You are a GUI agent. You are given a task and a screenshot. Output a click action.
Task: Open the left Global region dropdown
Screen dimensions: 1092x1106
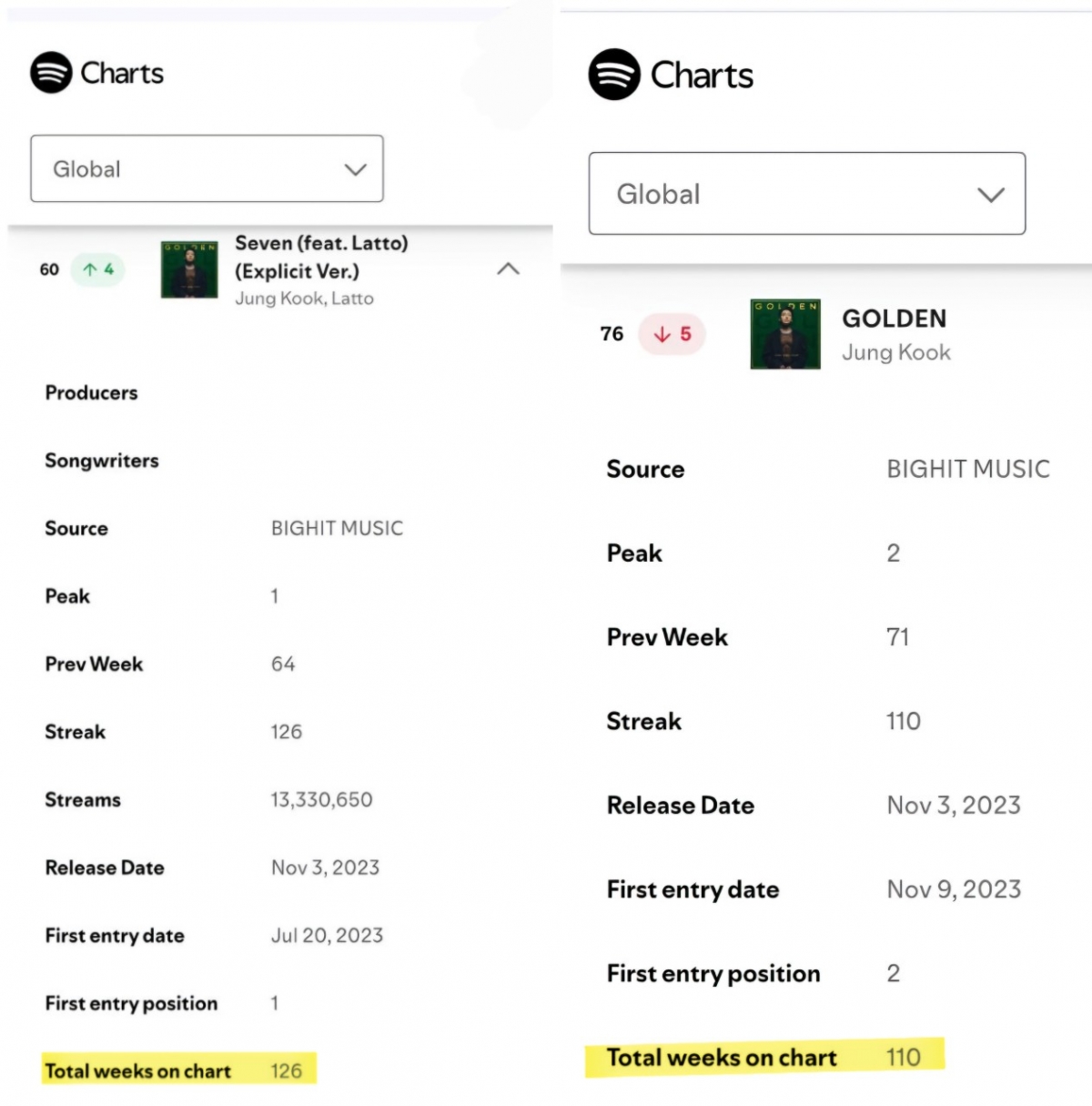[x=207, y=168]
